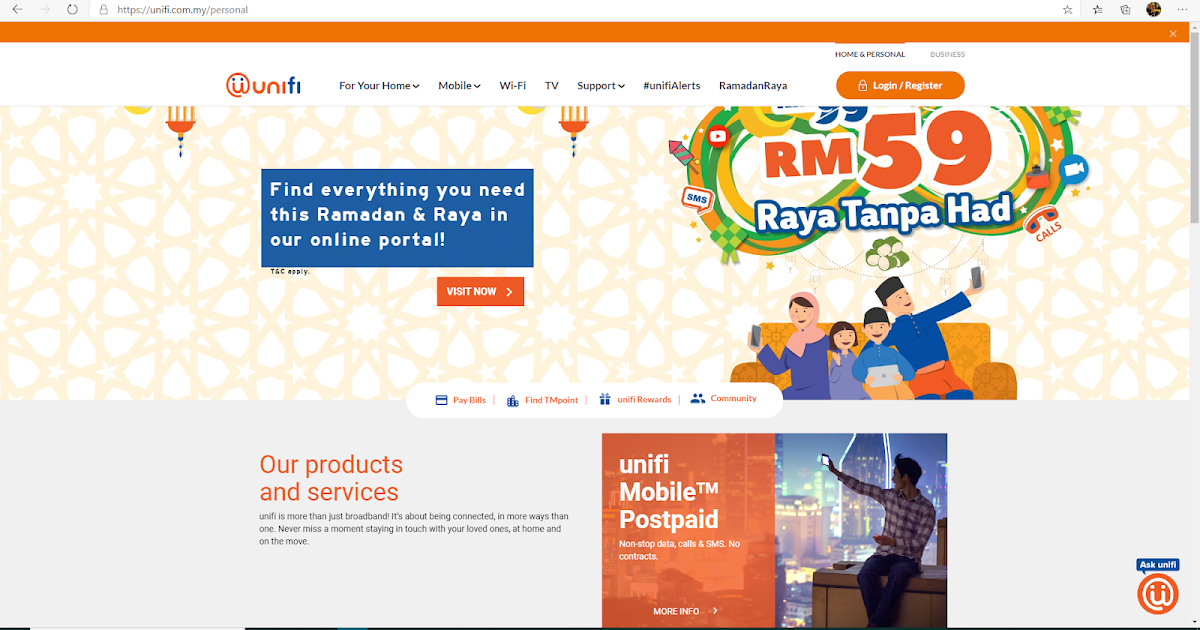Click the Our products and services heading
Screen dimensions: 1200x630
click(x=331, y=478)
